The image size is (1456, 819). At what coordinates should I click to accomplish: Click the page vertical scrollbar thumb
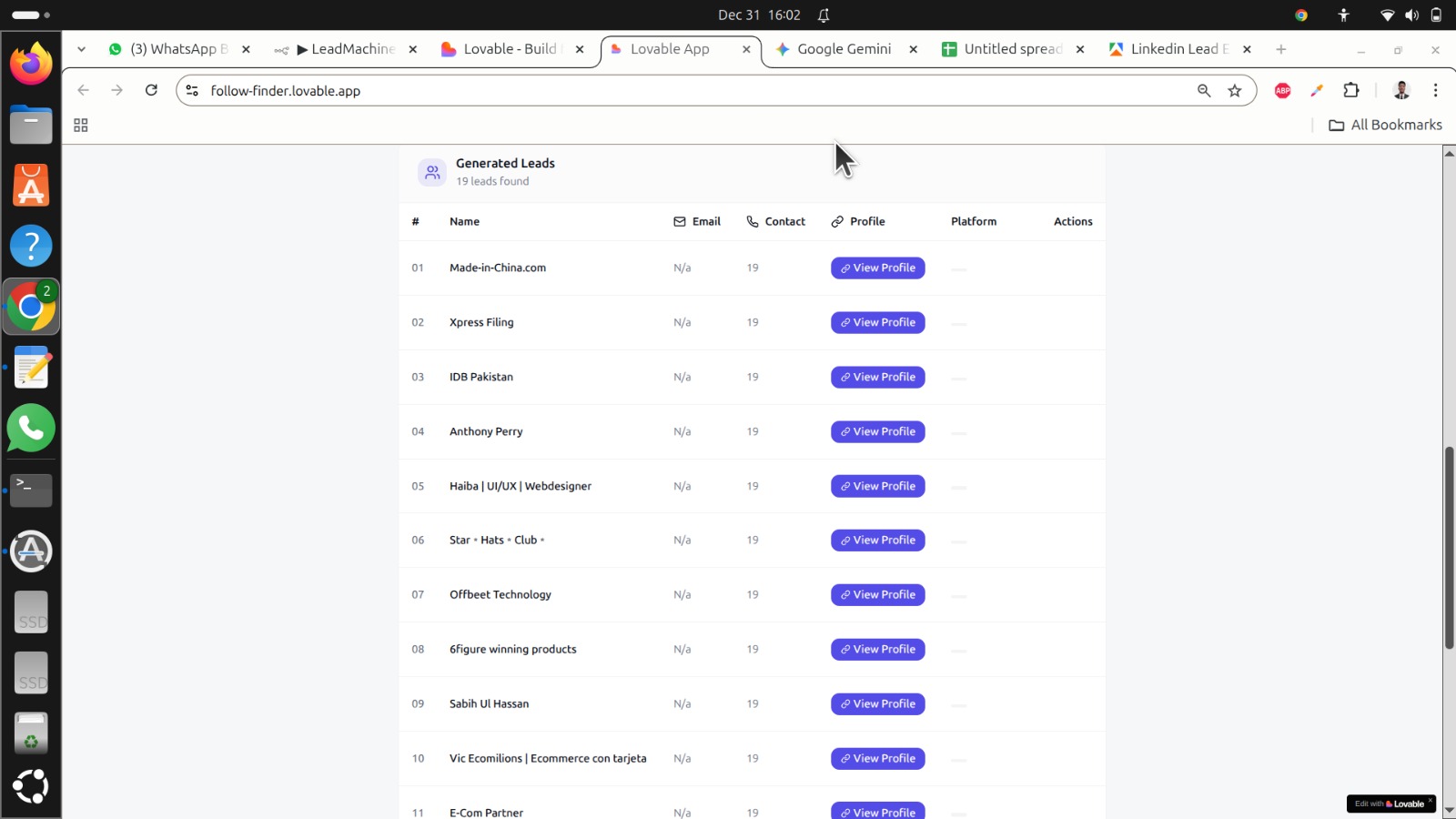point(1449,548)
